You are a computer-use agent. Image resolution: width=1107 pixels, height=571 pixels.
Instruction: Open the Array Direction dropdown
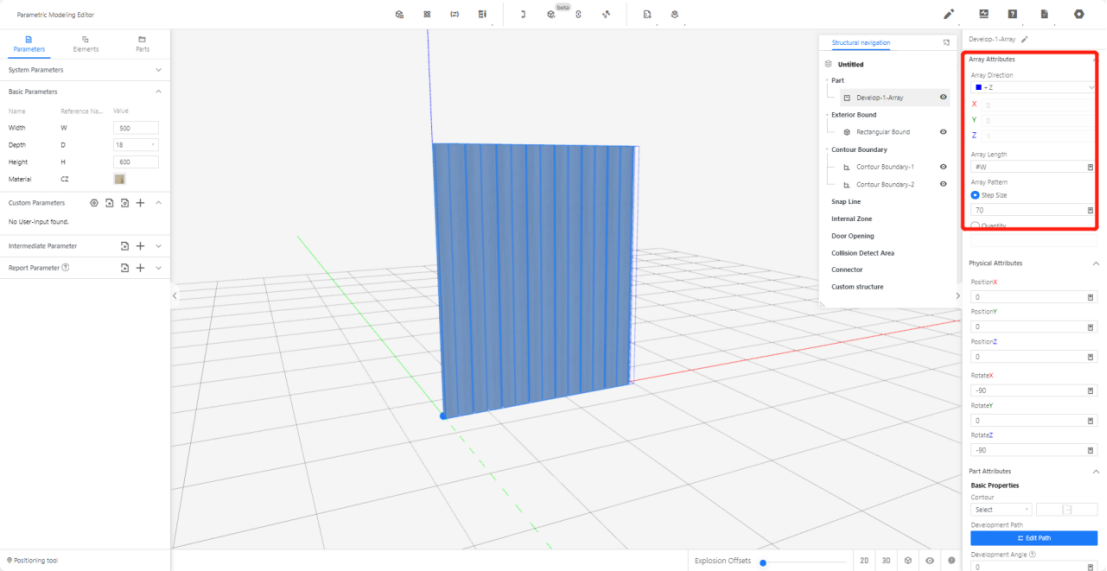pos(1033,88)
